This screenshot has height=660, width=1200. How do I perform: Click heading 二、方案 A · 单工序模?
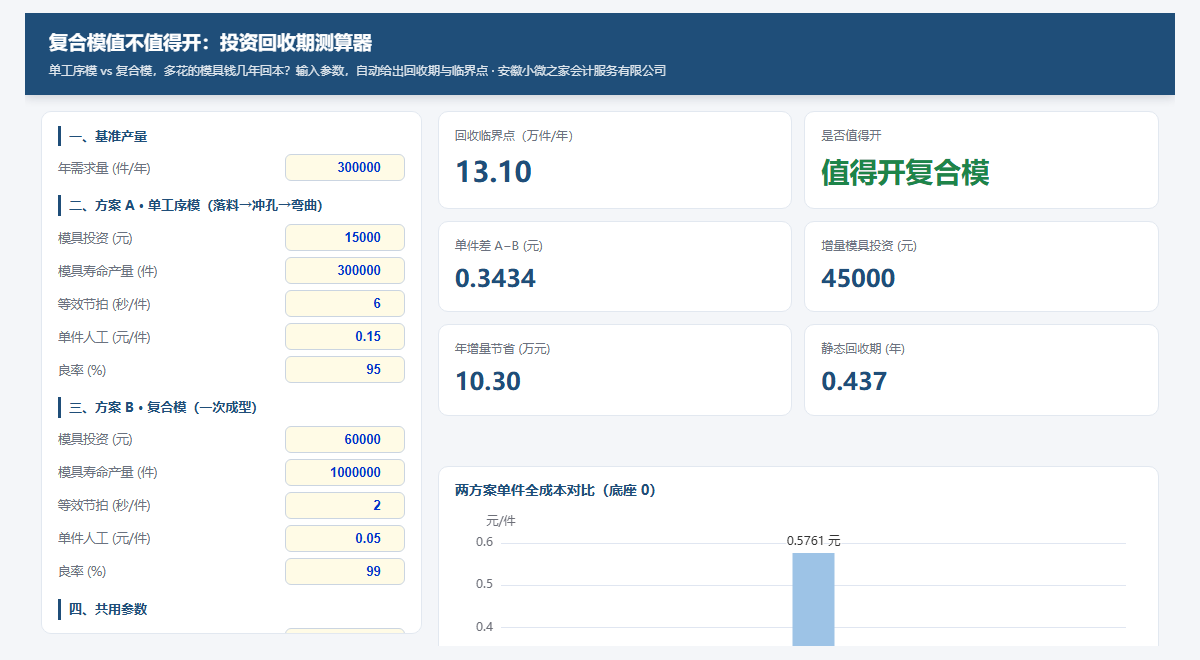point(195,206)
